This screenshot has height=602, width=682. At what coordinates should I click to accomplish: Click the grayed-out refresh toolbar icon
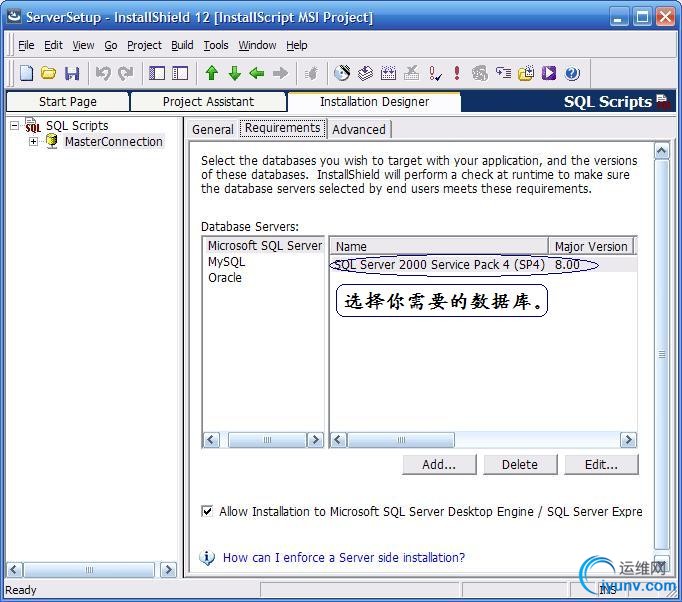311,73
